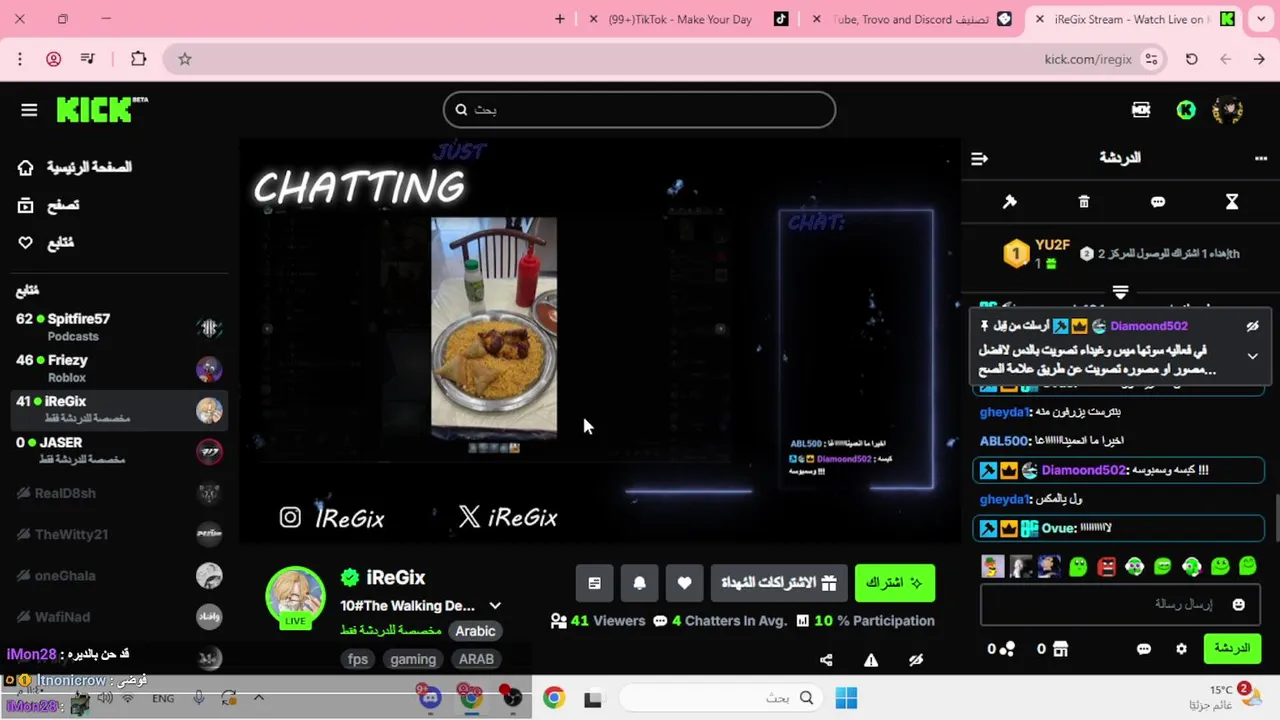Open the user profile avatar menu

(1228, 110)
